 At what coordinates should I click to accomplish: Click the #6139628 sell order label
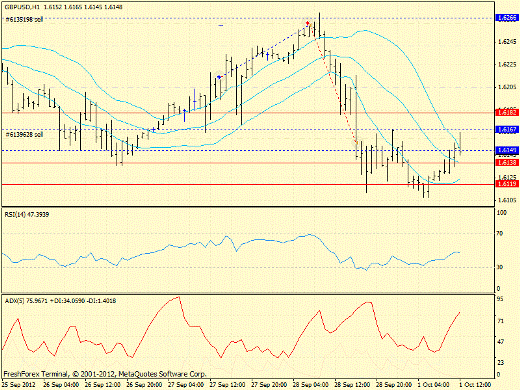pos(25,134)
